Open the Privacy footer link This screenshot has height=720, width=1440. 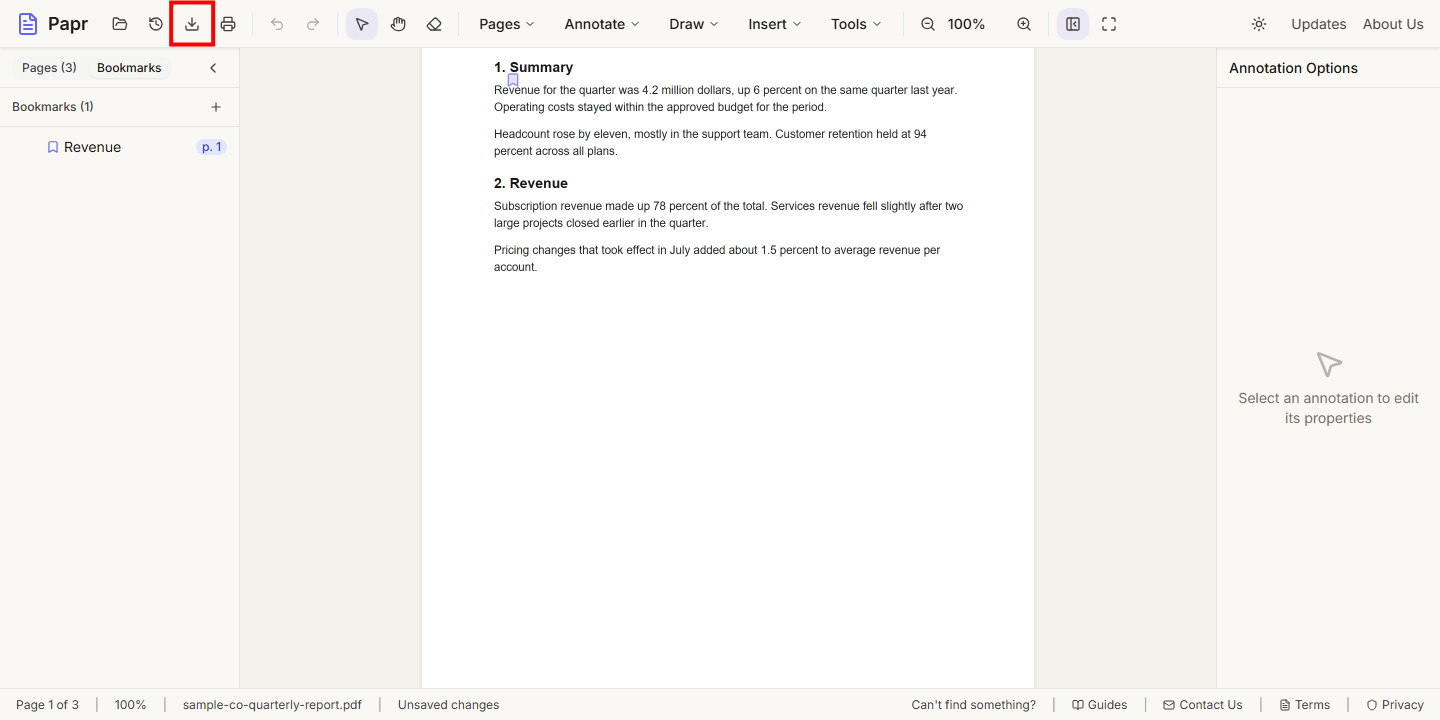point(1395,705)
